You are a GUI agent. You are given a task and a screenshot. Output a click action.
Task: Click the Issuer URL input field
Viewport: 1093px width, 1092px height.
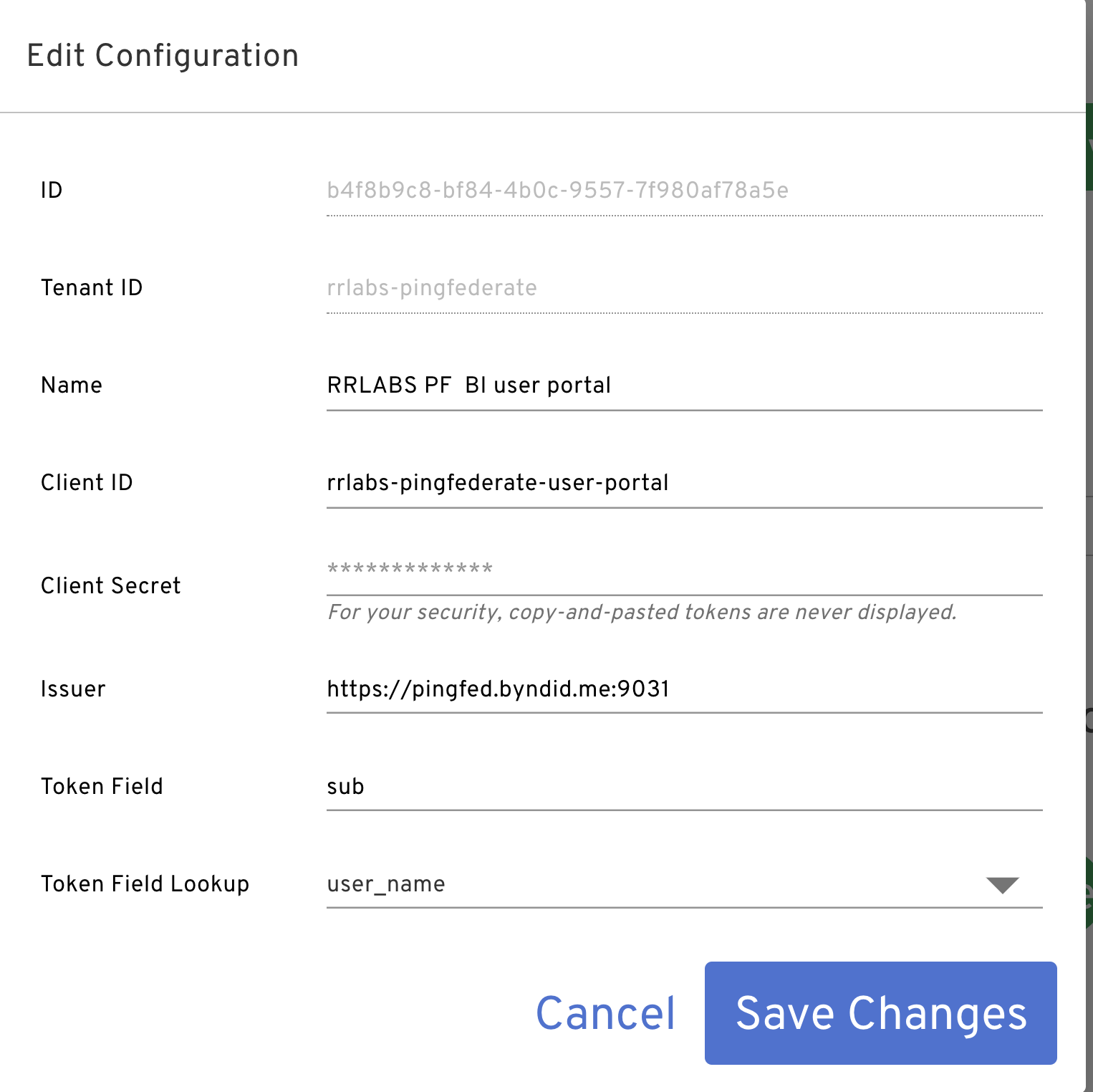[x=683, y=689]
